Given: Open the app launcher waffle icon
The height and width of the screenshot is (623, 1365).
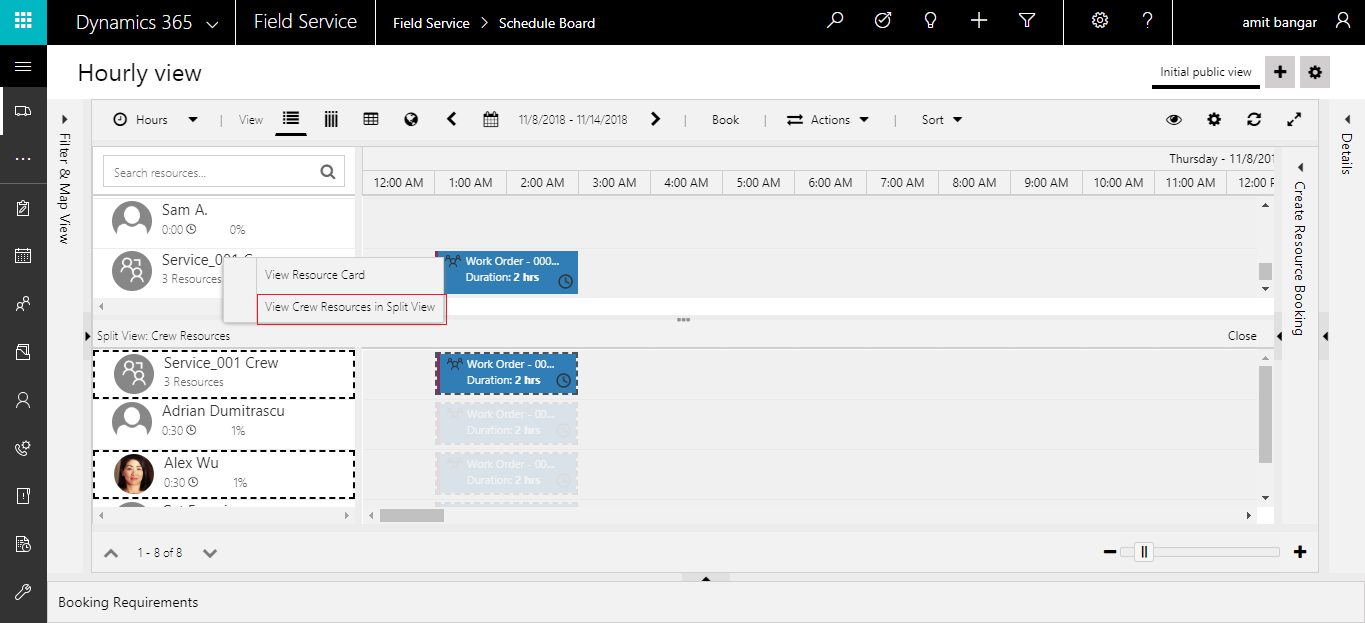Looking at the screenshot, I should [23, 21].
